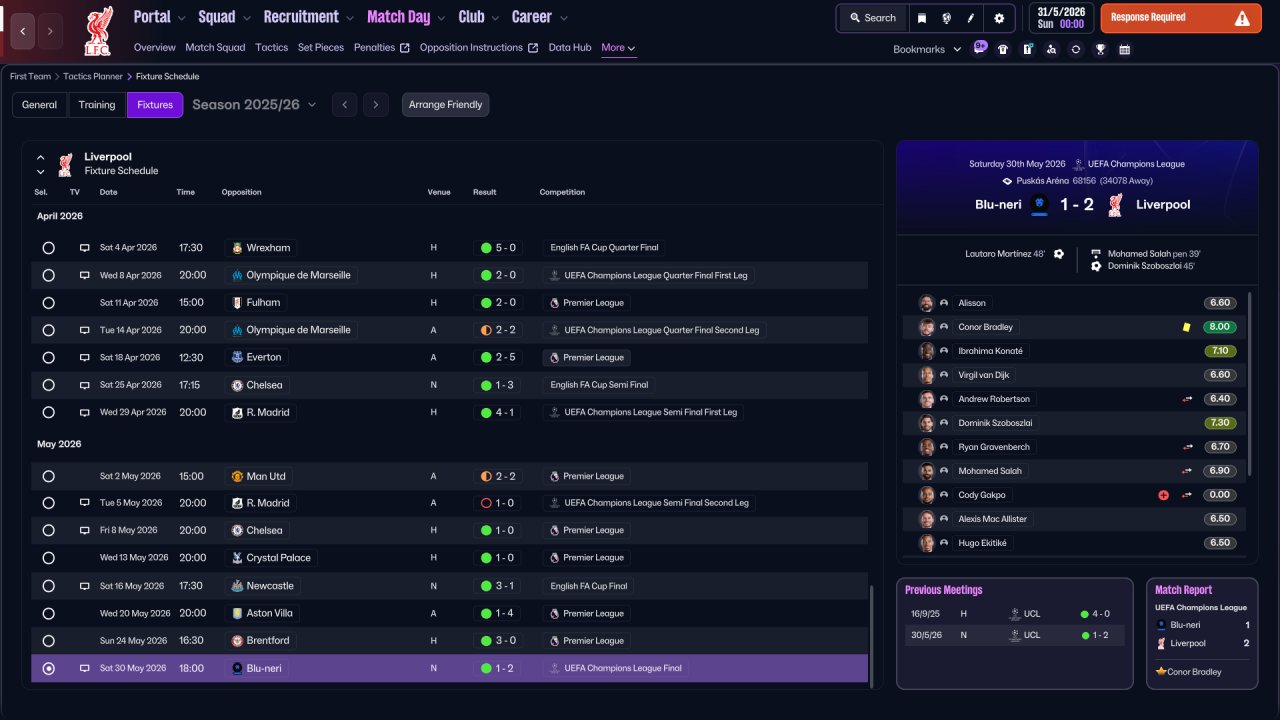1280x720 pixels.
Task: Click Blu-neri badge in match score header
Action: pos(1039,204)
